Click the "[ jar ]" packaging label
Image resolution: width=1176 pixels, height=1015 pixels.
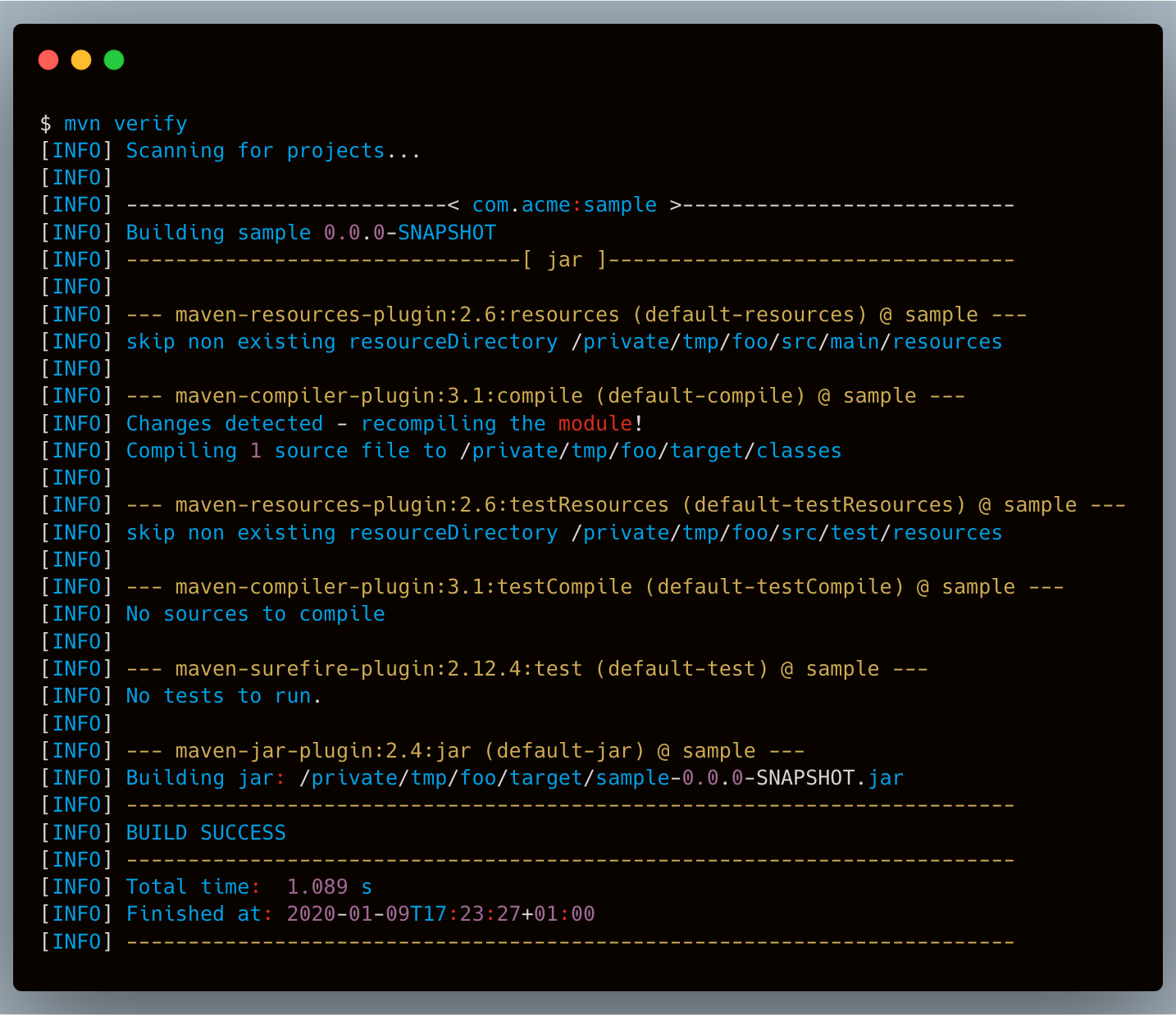click(565, 260)
